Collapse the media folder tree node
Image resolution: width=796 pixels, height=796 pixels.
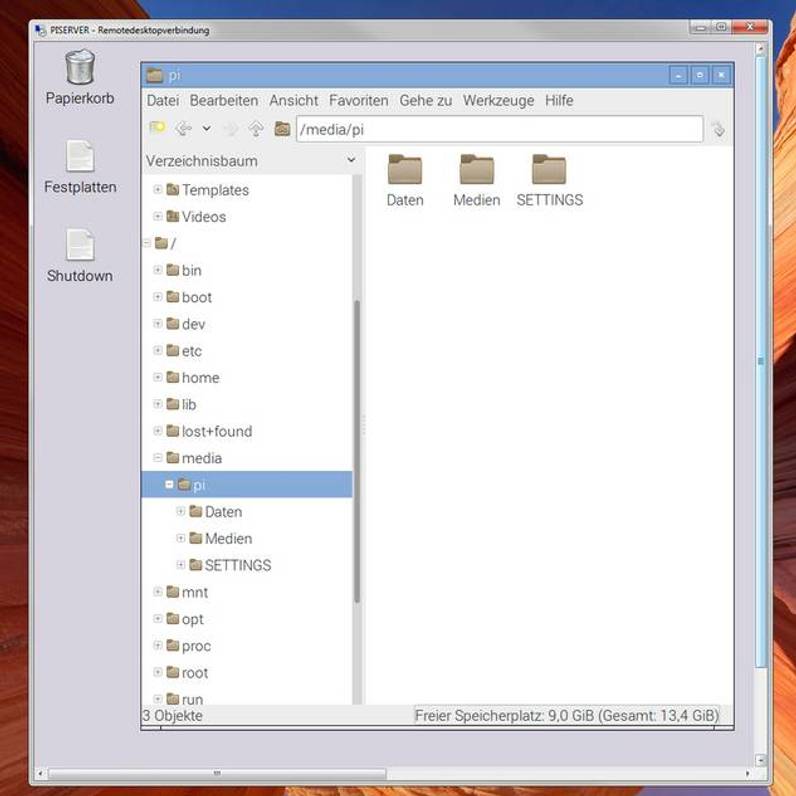click(x=158, y=458)
